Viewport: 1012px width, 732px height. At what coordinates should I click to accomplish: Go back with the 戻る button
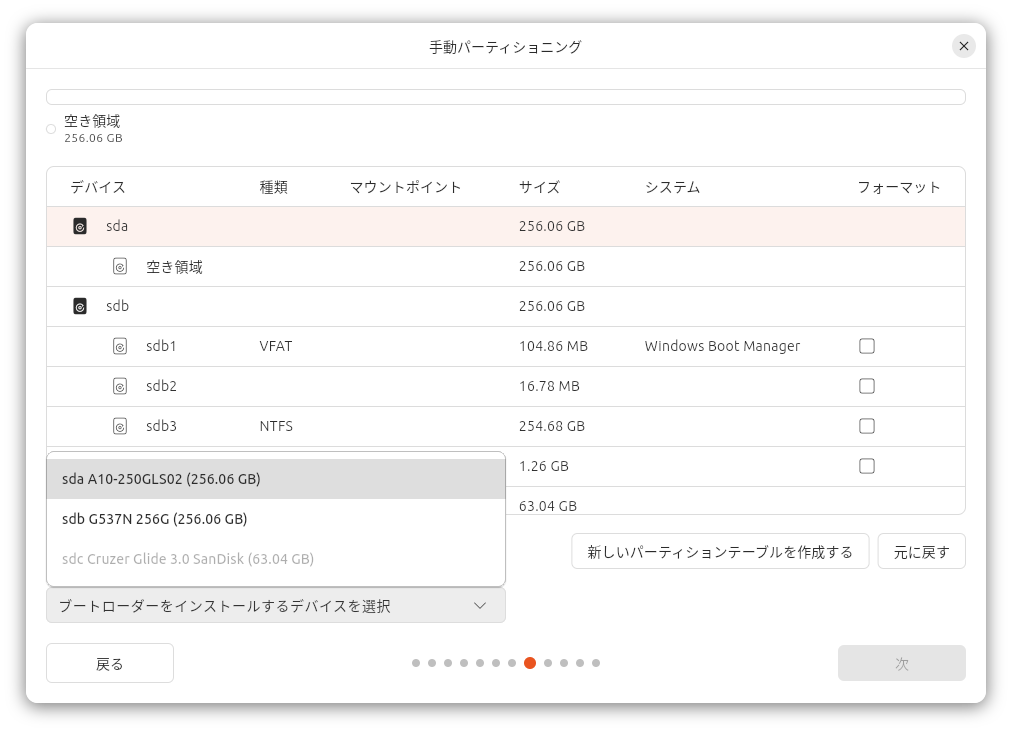pos(110,663)
